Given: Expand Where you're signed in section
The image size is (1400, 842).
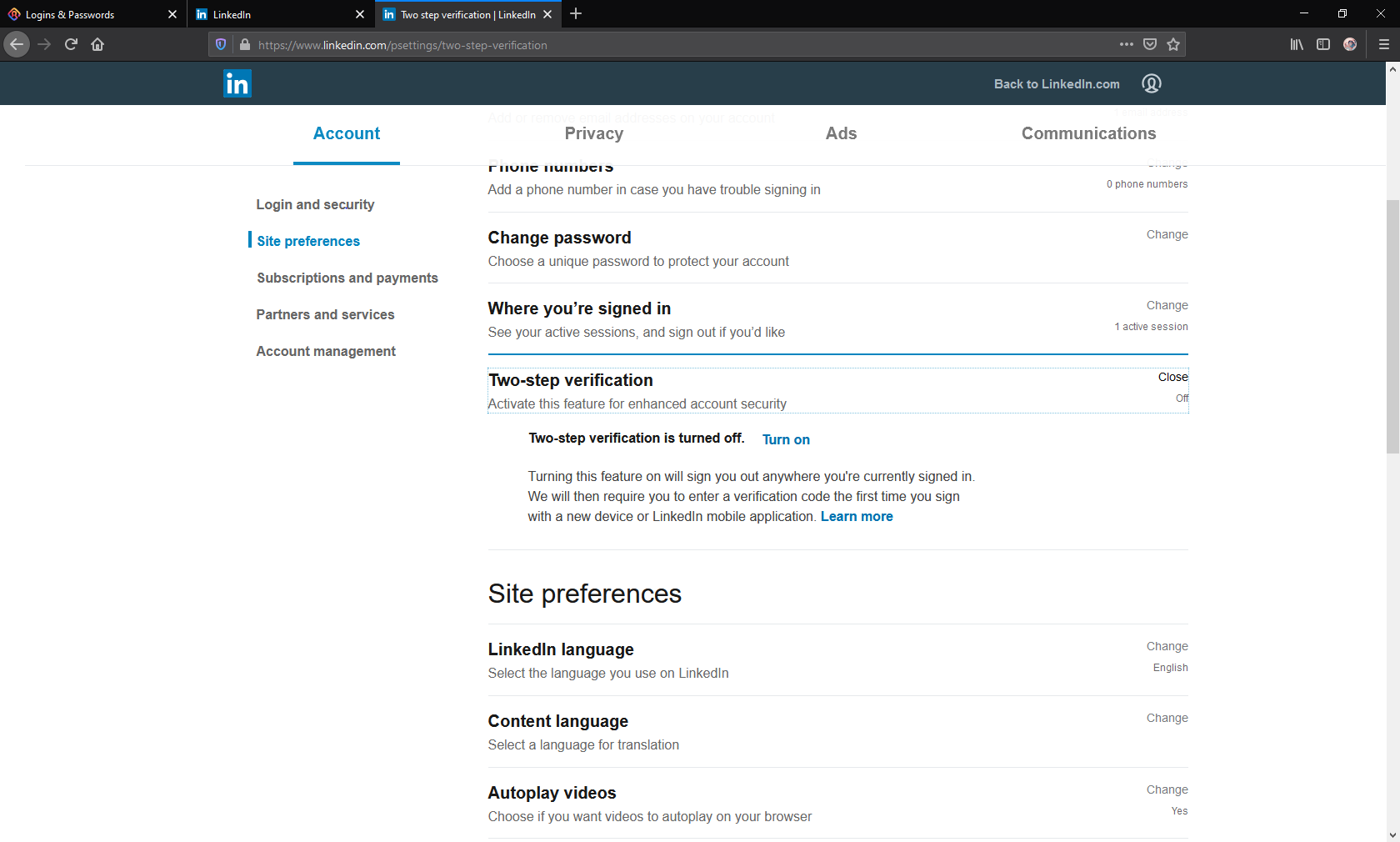Looking at the screenshot, I should coord(1167,305).
